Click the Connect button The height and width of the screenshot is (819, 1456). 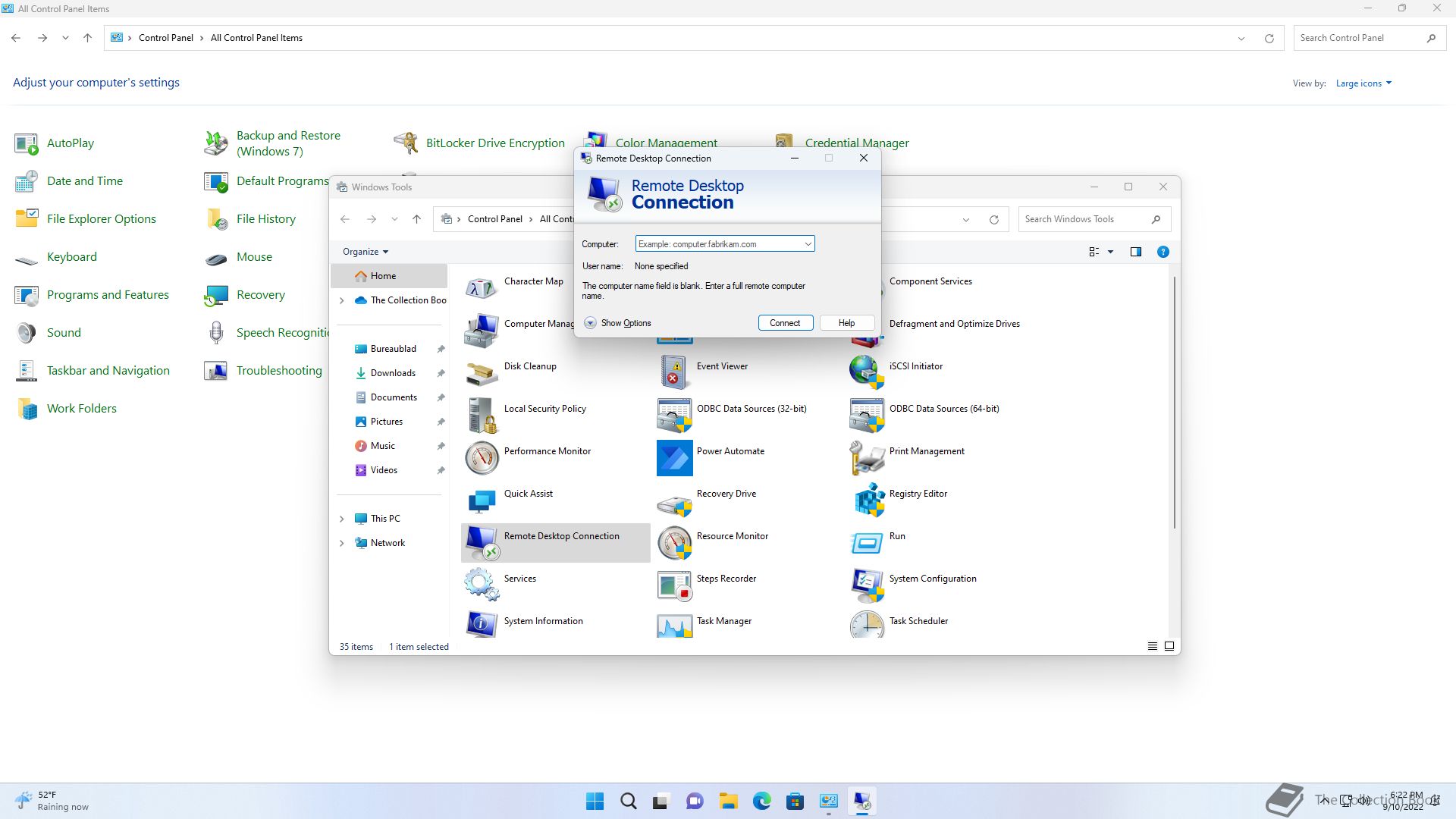785,323
